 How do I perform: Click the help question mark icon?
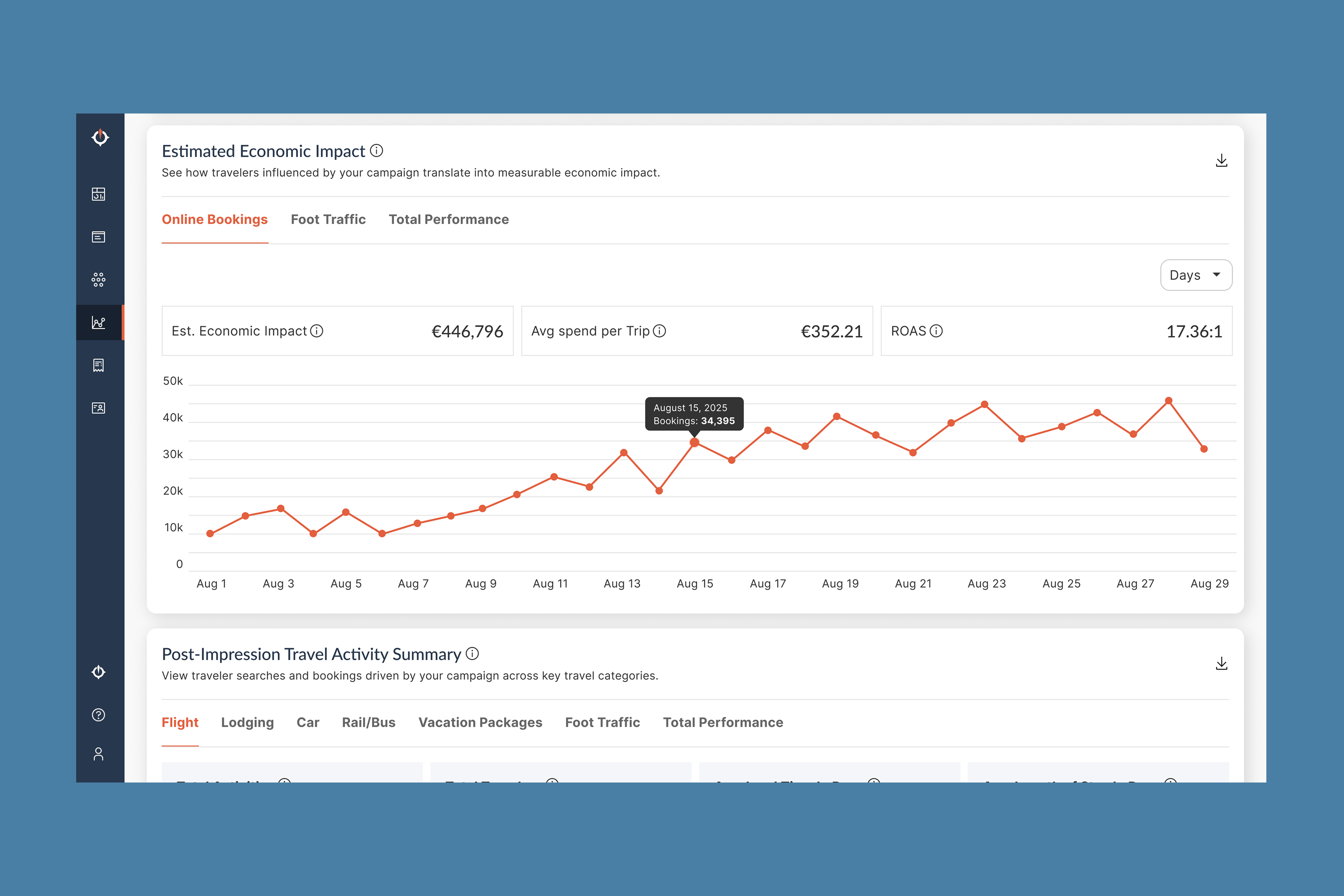tap(98, 715)
